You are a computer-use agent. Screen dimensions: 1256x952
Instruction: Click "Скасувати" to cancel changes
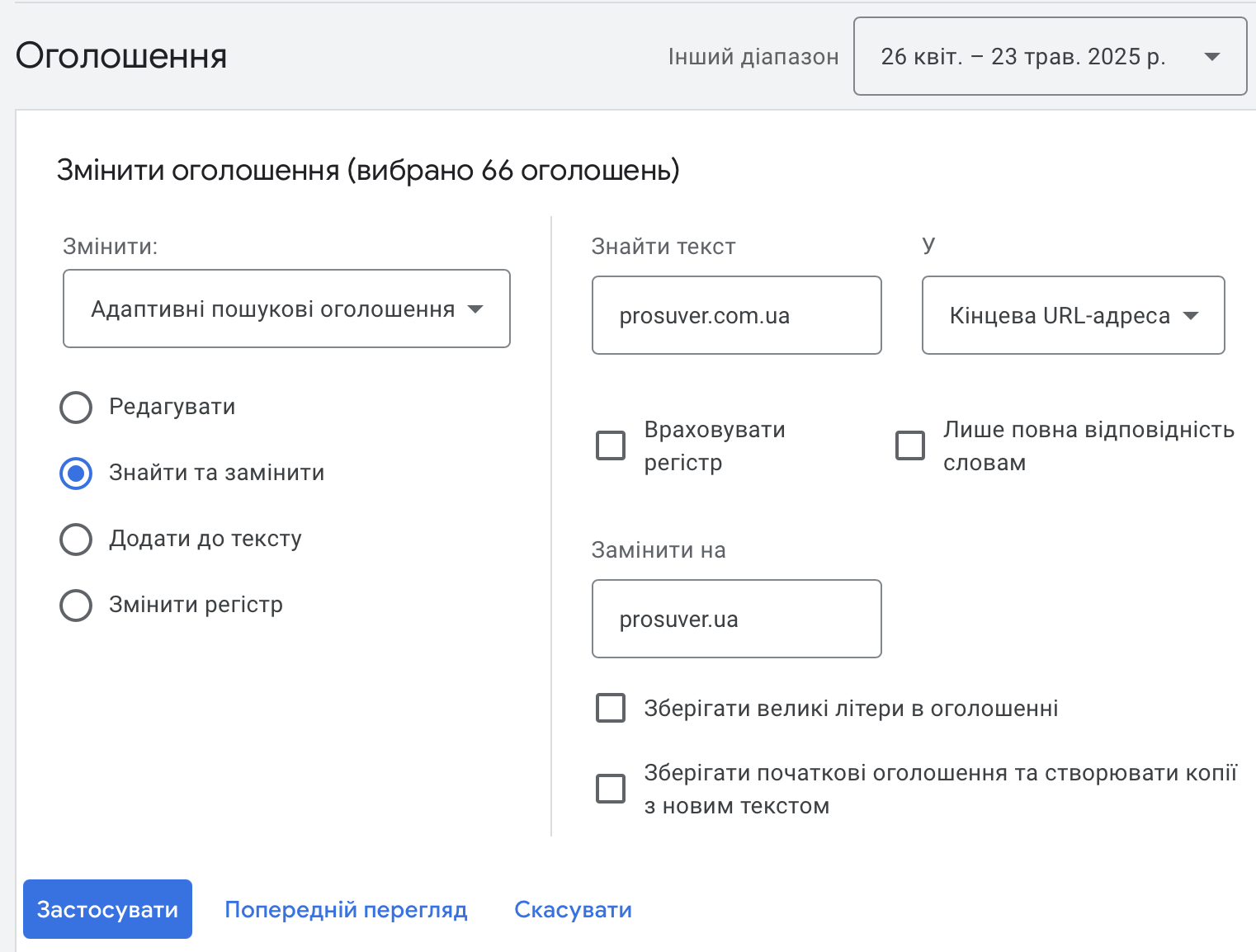click(573, 909)
